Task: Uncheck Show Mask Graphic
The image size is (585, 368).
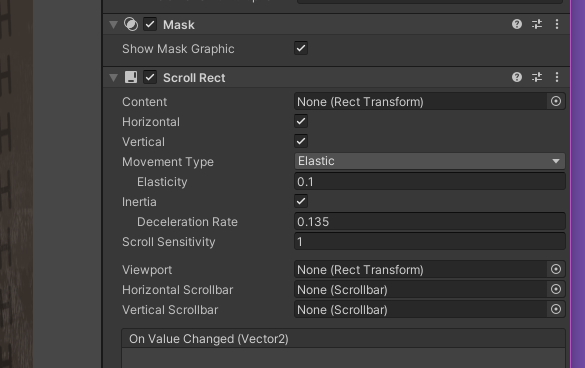Action: pos(301,48)
